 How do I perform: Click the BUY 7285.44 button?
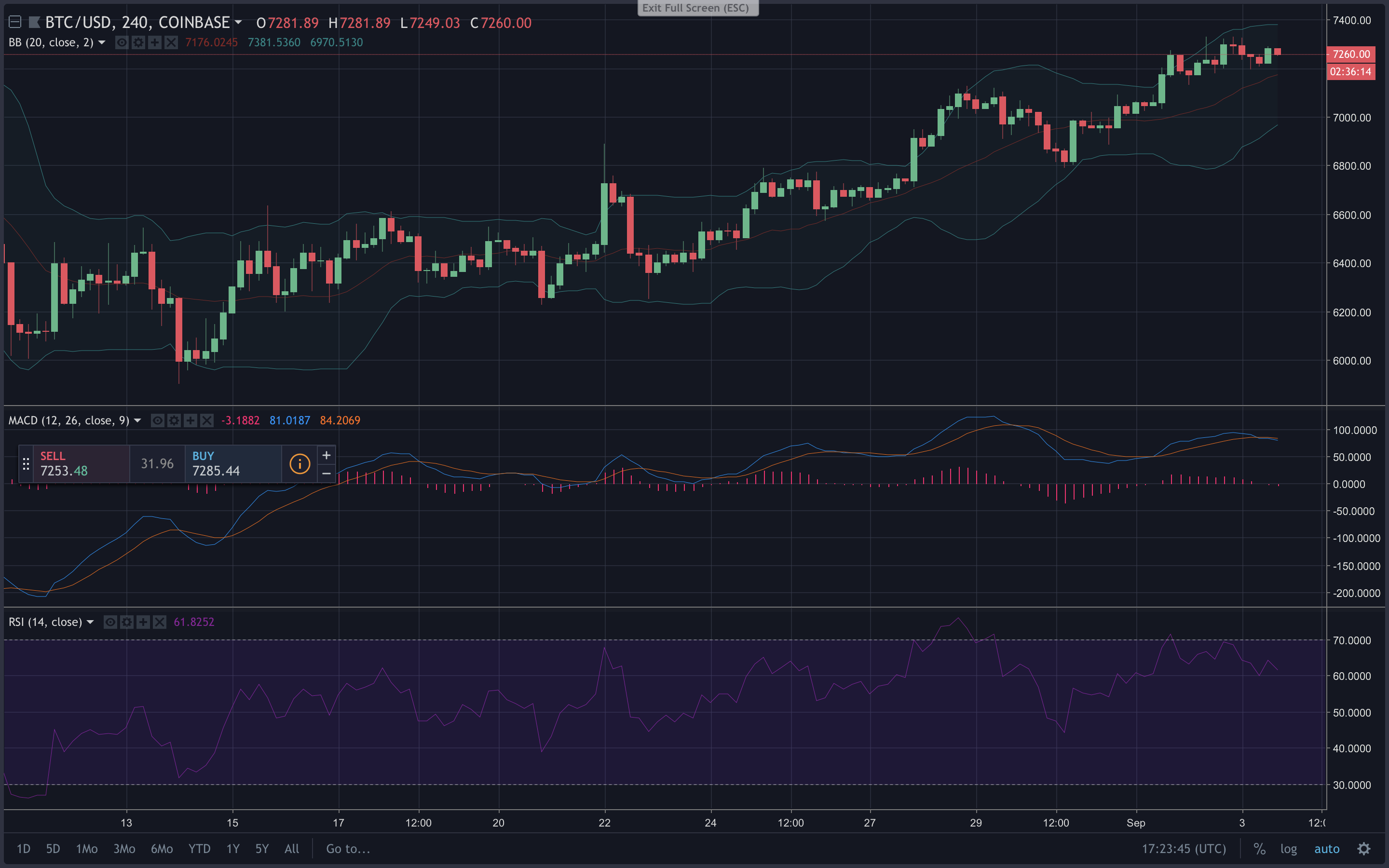coord(233,464)
